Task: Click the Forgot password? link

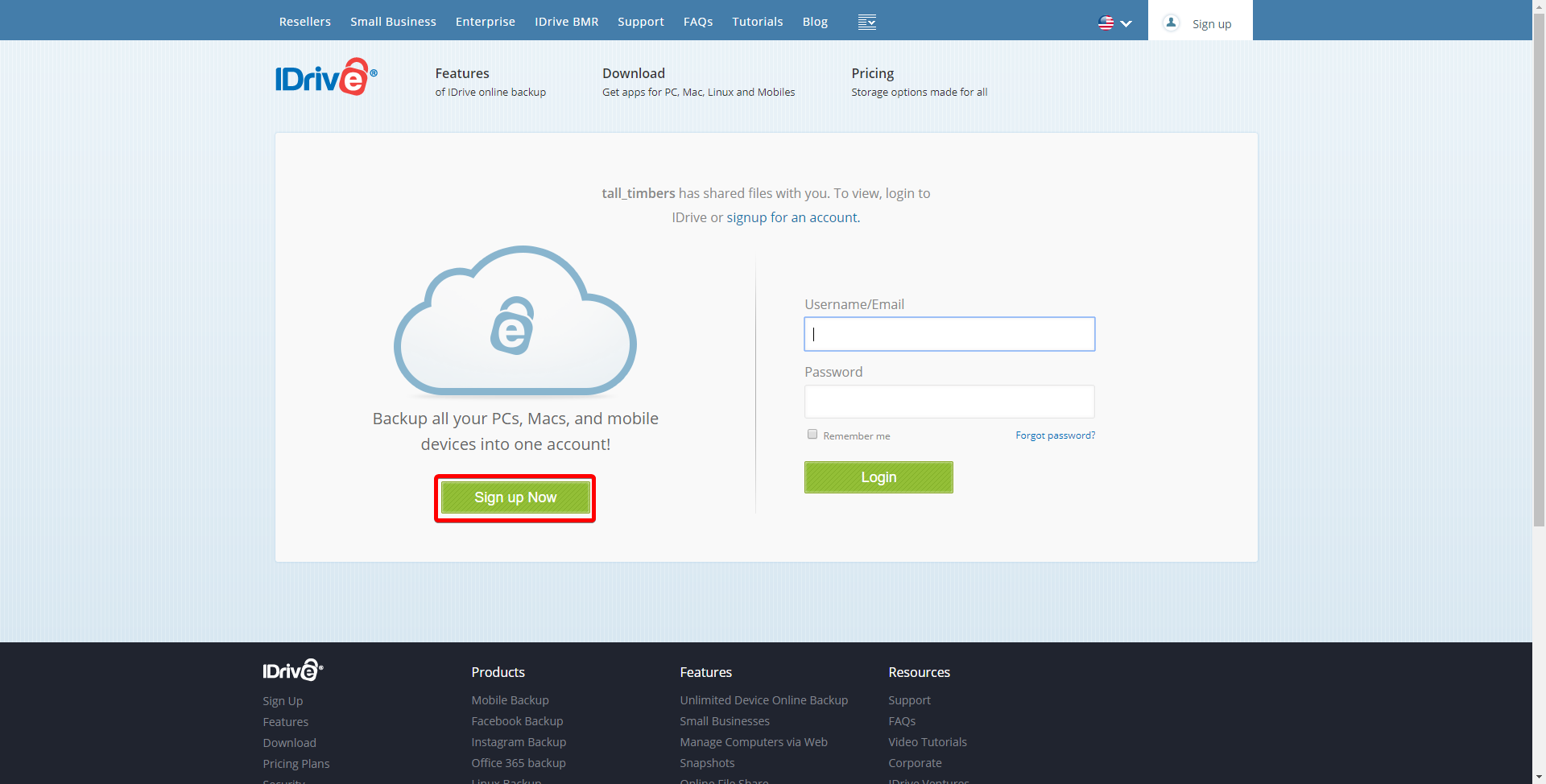Action: [1055, 435]
